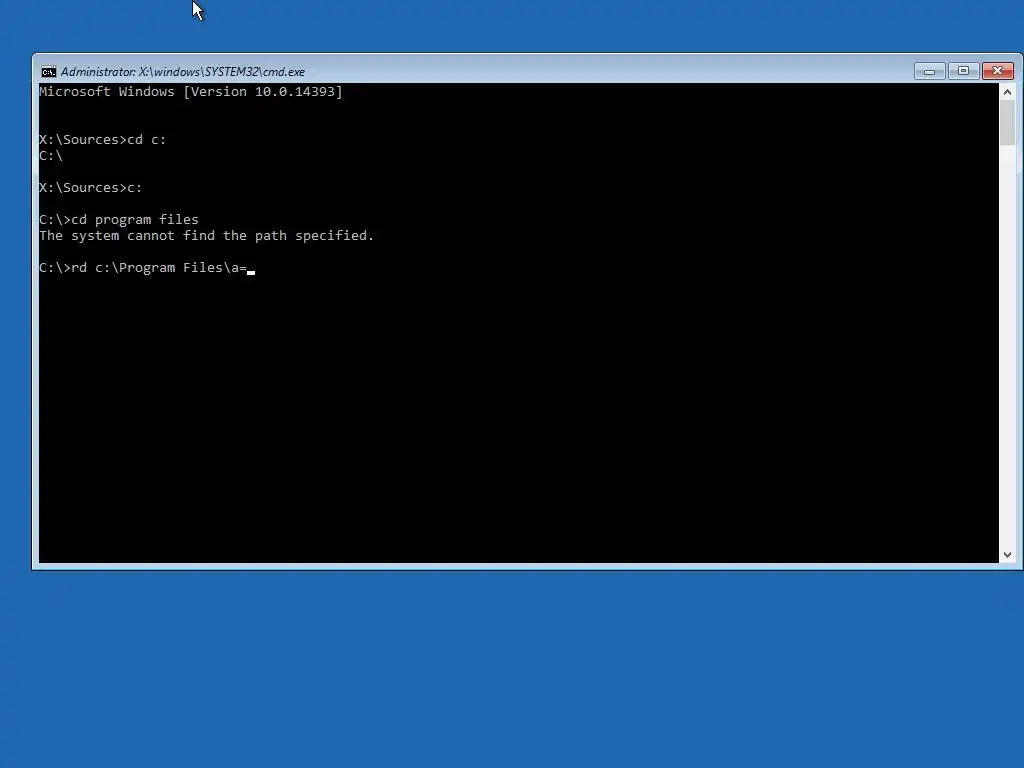Screen dimensions: 1024x768
Task: Click the vertical scrollbar thumb
Action: [x=1007, y=123]
